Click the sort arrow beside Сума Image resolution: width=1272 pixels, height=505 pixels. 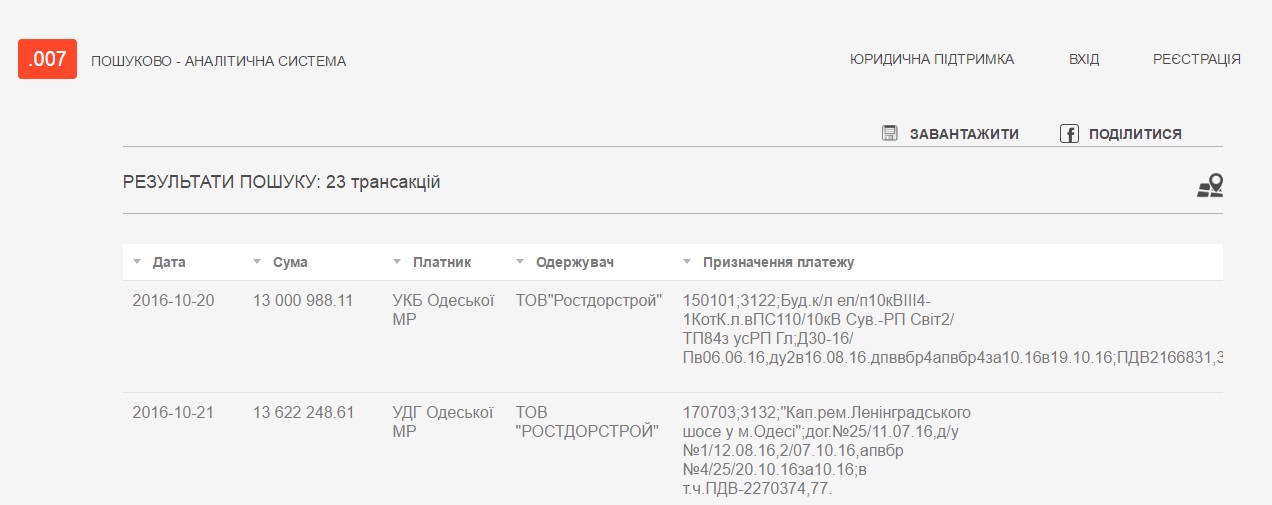point(257,262)
